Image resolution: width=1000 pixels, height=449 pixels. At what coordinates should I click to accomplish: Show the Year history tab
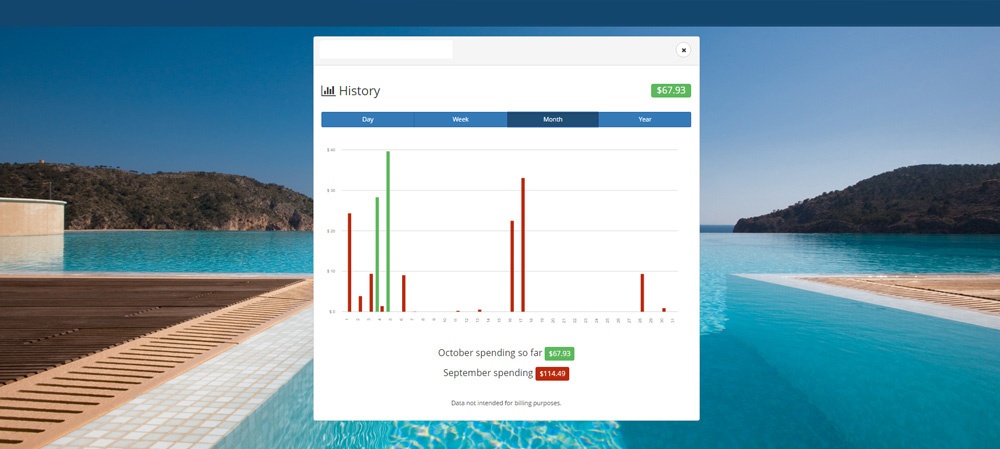pos(644,120)
